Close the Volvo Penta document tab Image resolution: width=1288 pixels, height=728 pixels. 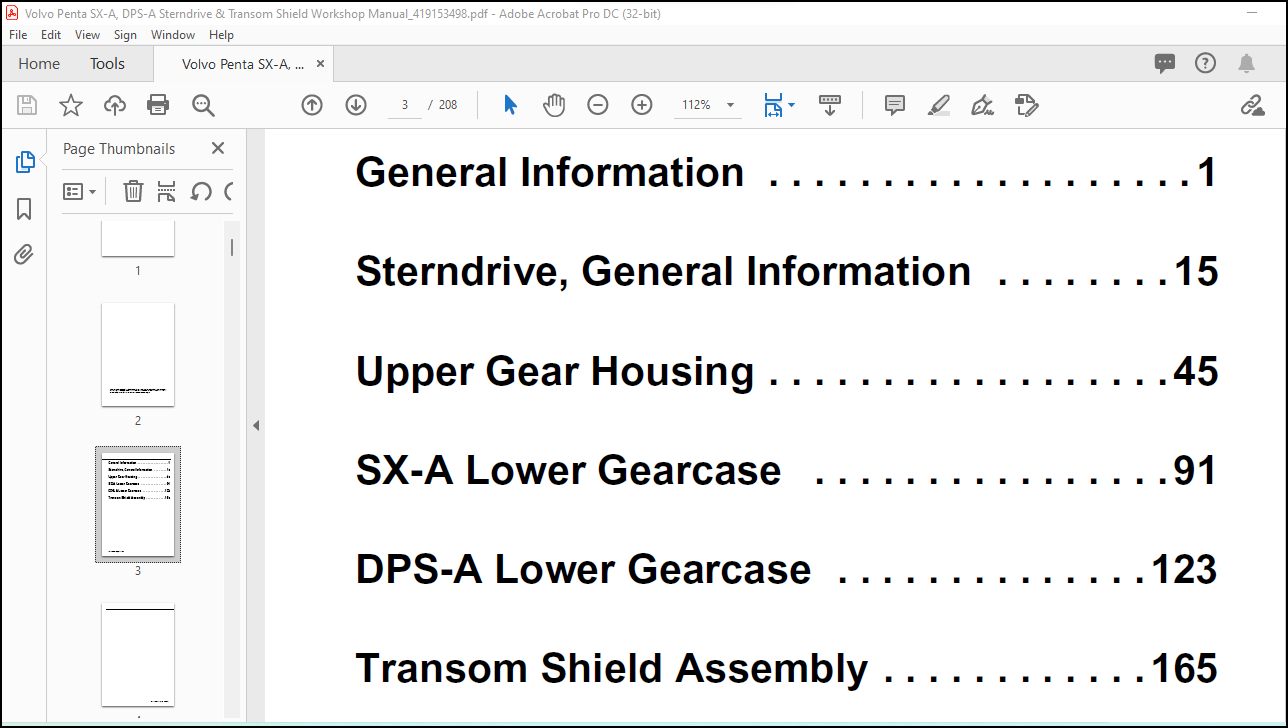pyautogui.click(x=320, y=64)
